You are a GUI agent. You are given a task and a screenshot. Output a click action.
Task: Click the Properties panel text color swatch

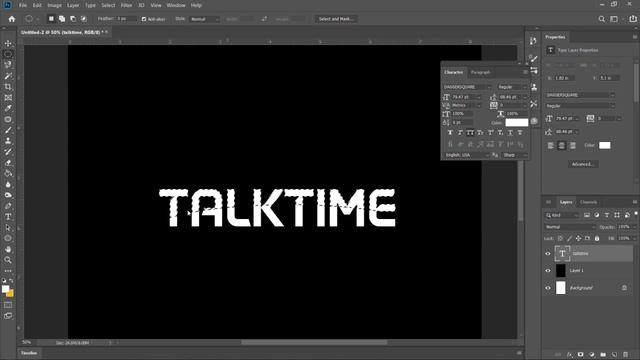[604, 145]
